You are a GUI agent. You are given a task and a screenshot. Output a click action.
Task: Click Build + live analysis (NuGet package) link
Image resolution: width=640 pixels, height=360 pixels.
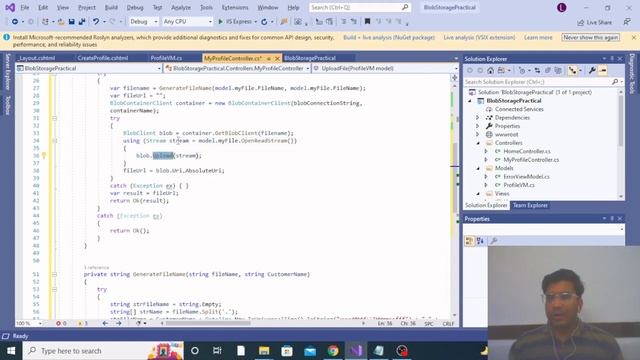pos(389,38)
